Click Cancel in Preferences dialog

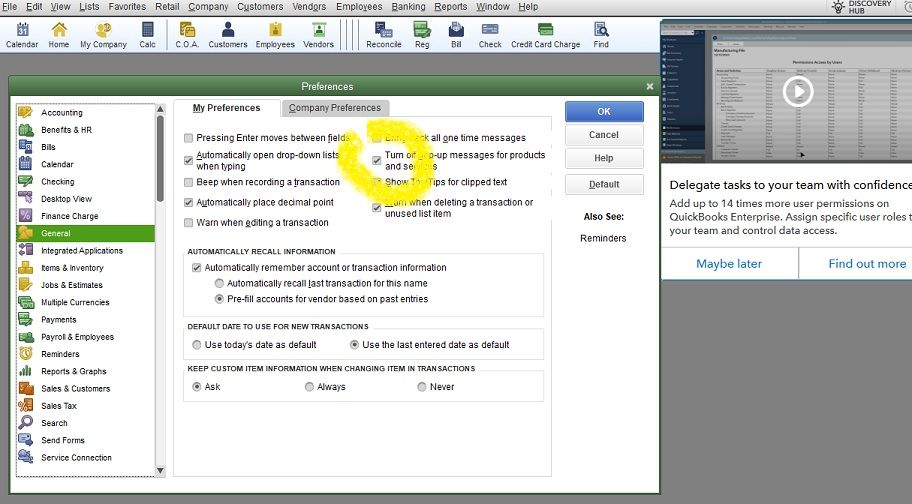click(x=604, y=135)
